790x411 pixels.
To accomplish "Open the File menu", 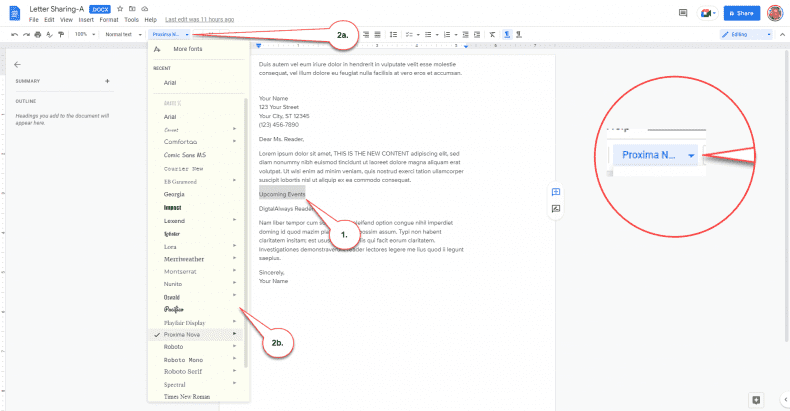I will point(34,20).
